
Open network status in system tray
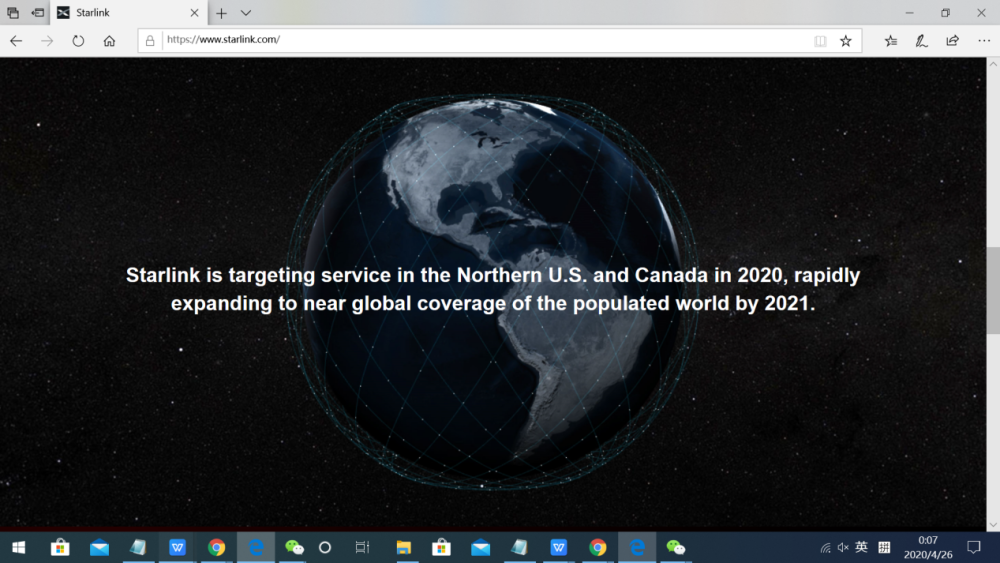(825, 547)
